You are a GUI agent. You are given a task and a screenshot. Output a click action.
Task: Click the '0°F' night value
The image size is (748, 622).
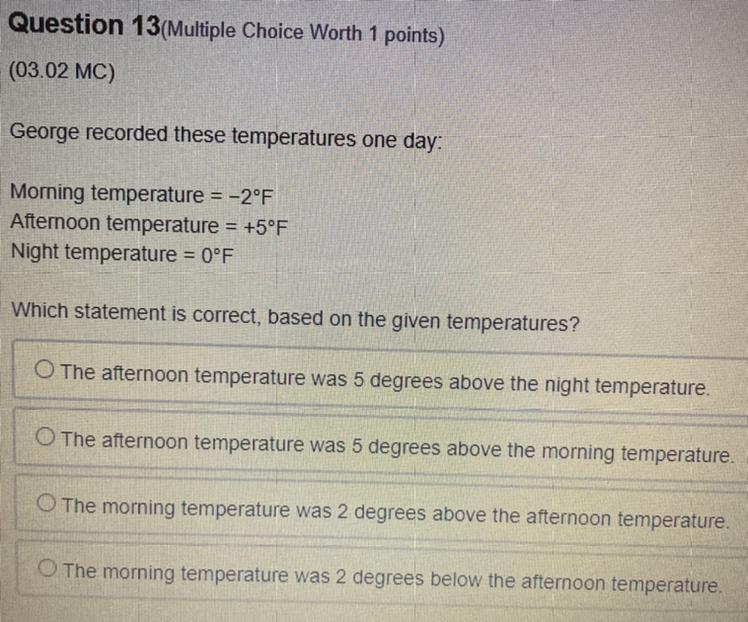(x=217, y=256)
